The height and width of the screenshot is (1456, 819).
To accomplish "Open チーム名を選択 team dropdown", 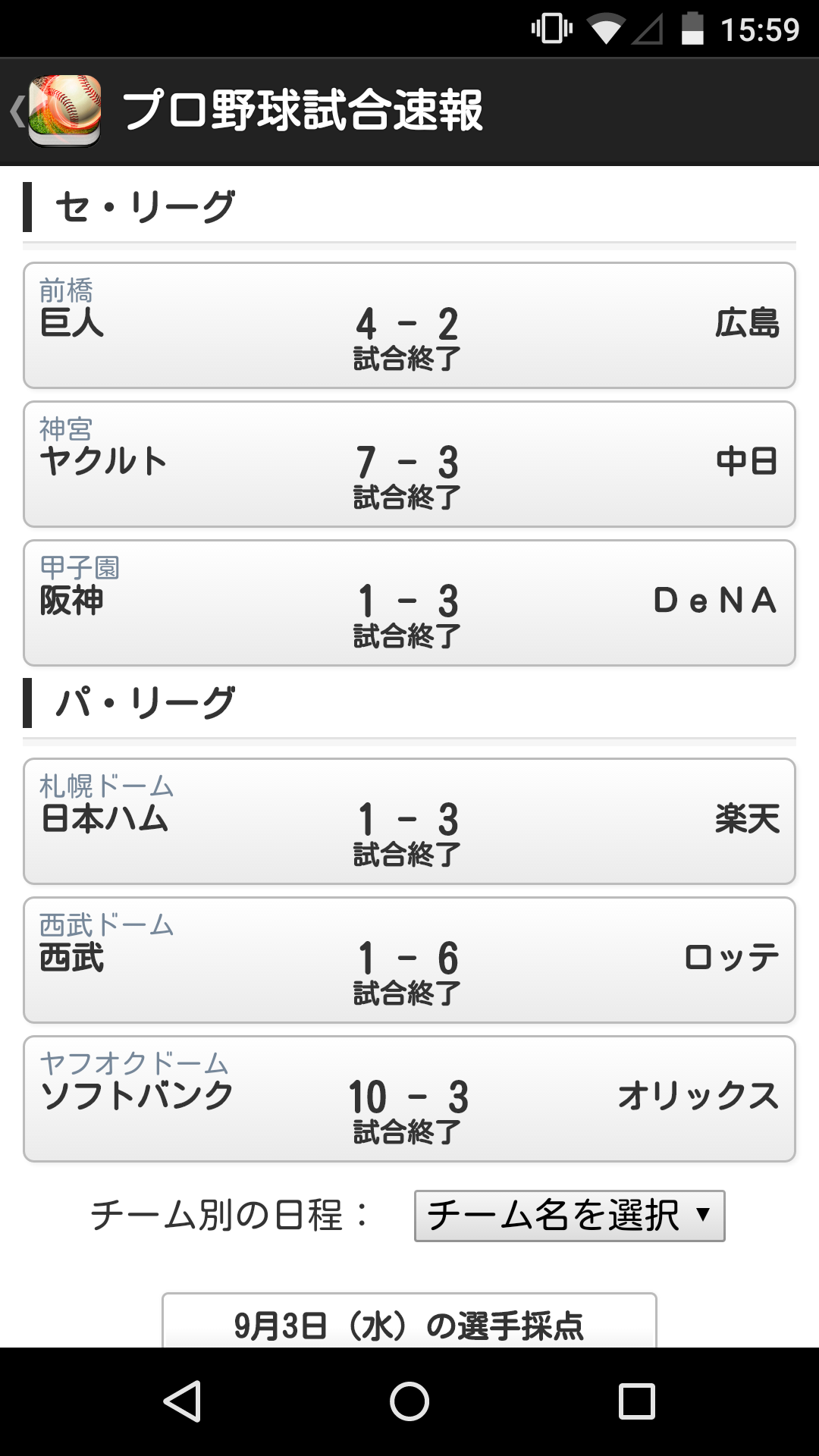I will [x=570, y=1216].
